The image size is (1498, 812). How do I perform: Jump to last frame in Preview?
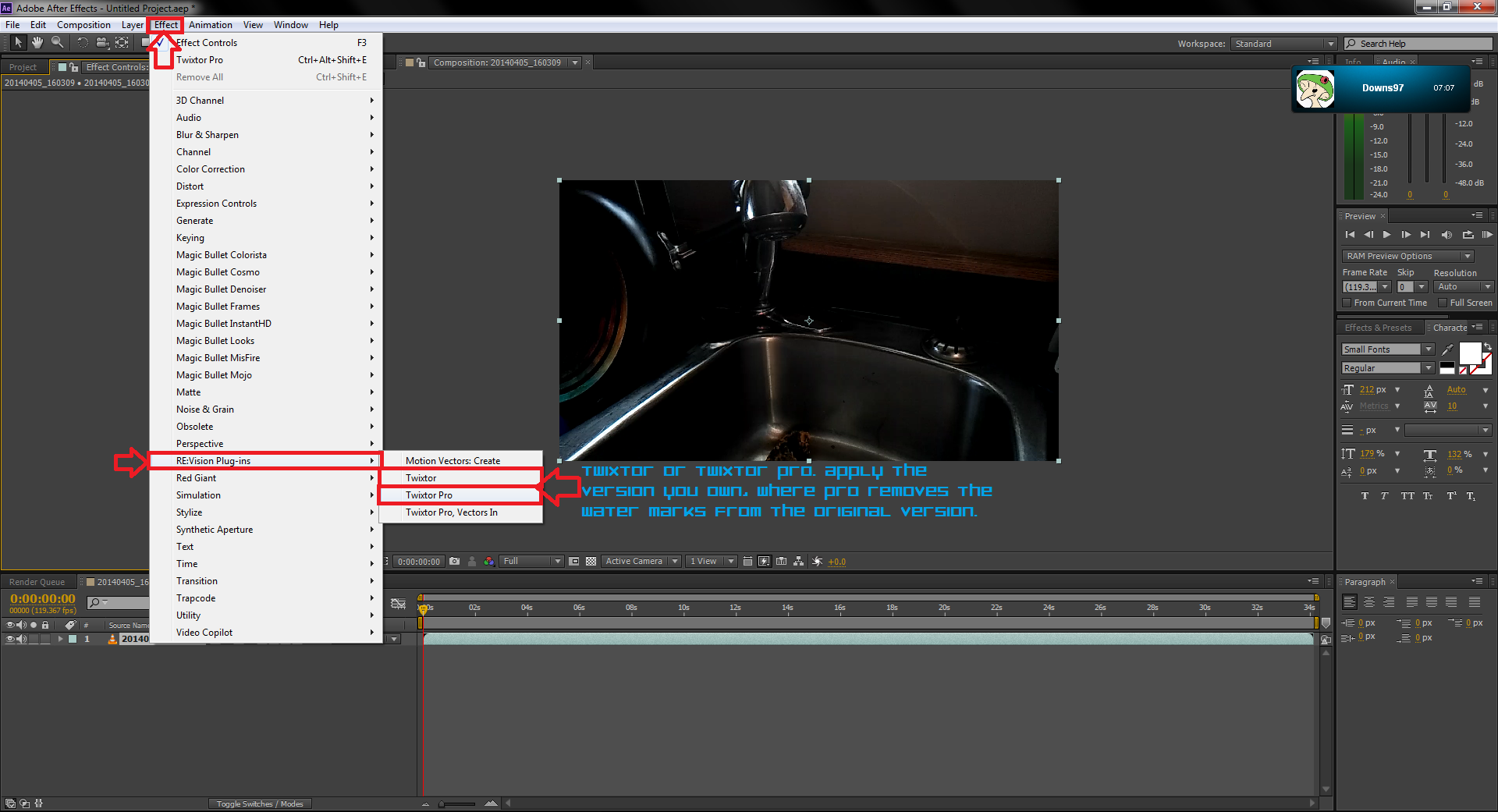click(x=1425, y=235)
